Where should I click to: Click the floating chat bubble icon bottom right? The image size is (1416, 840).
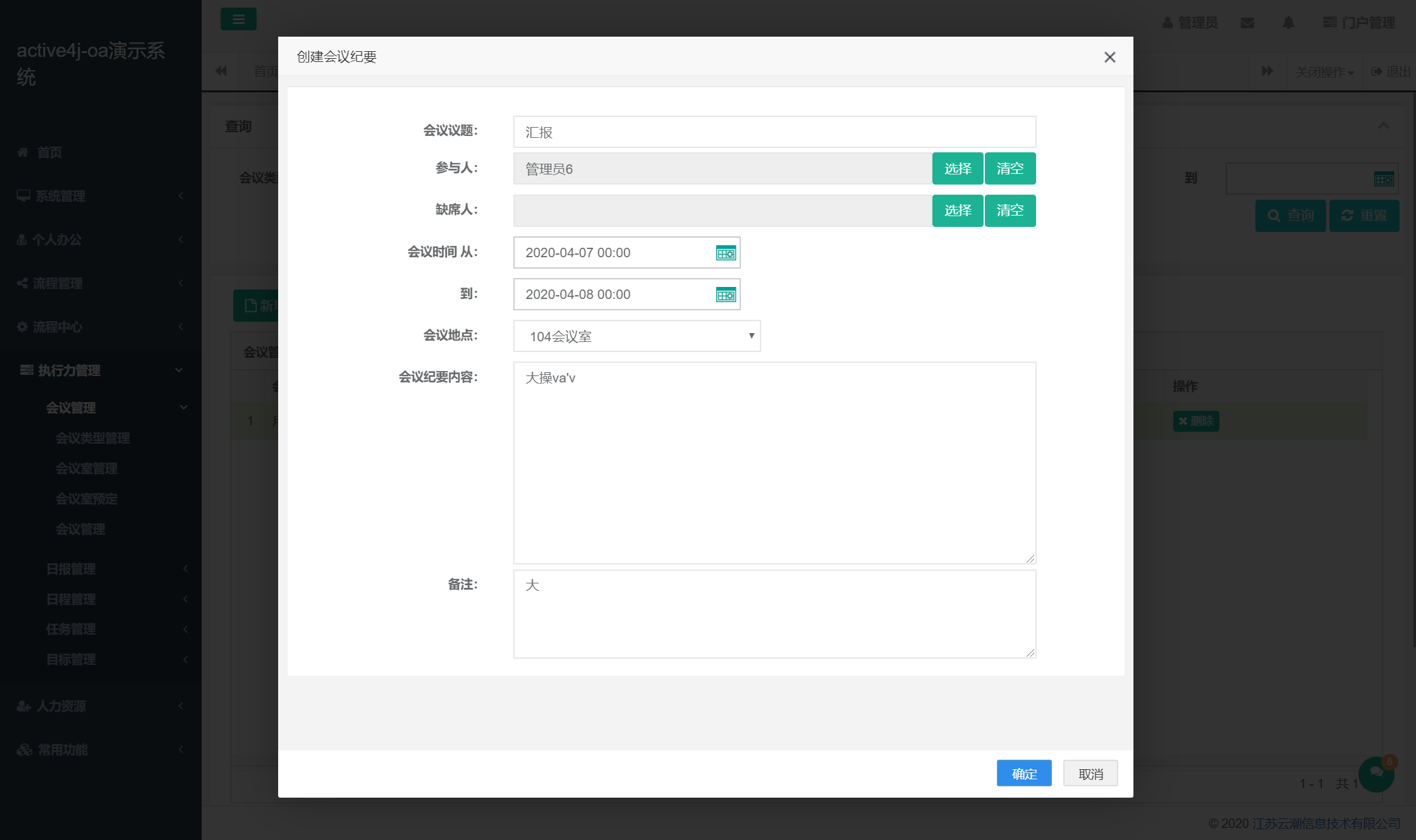1377,774
